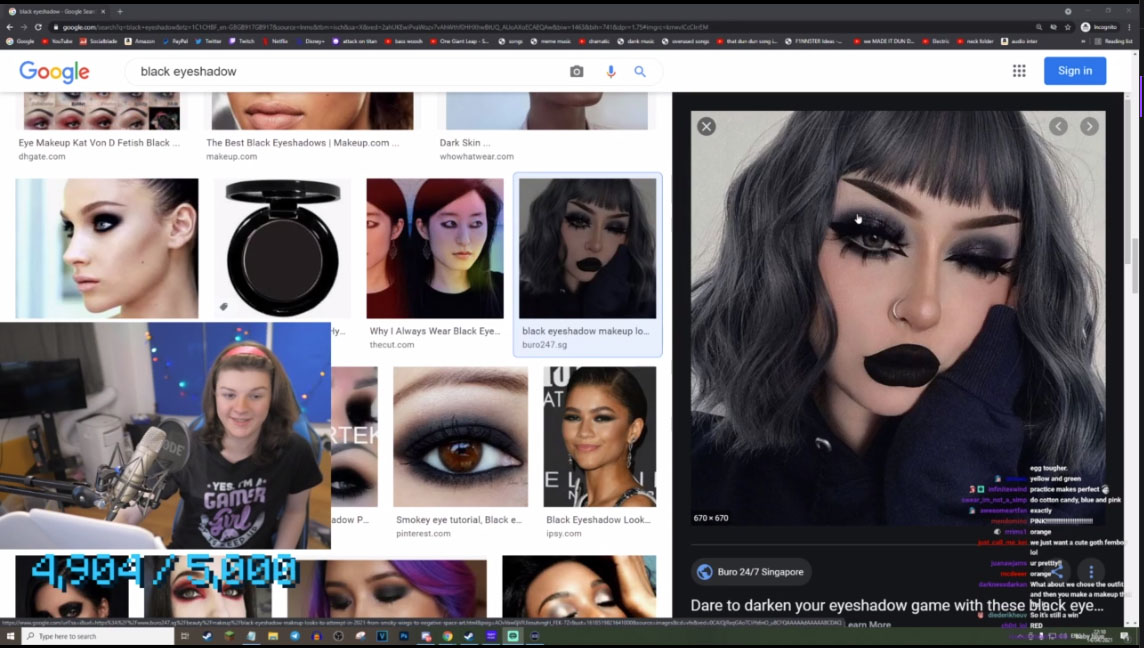Close the image preview panel

click(x=706, y=126)
